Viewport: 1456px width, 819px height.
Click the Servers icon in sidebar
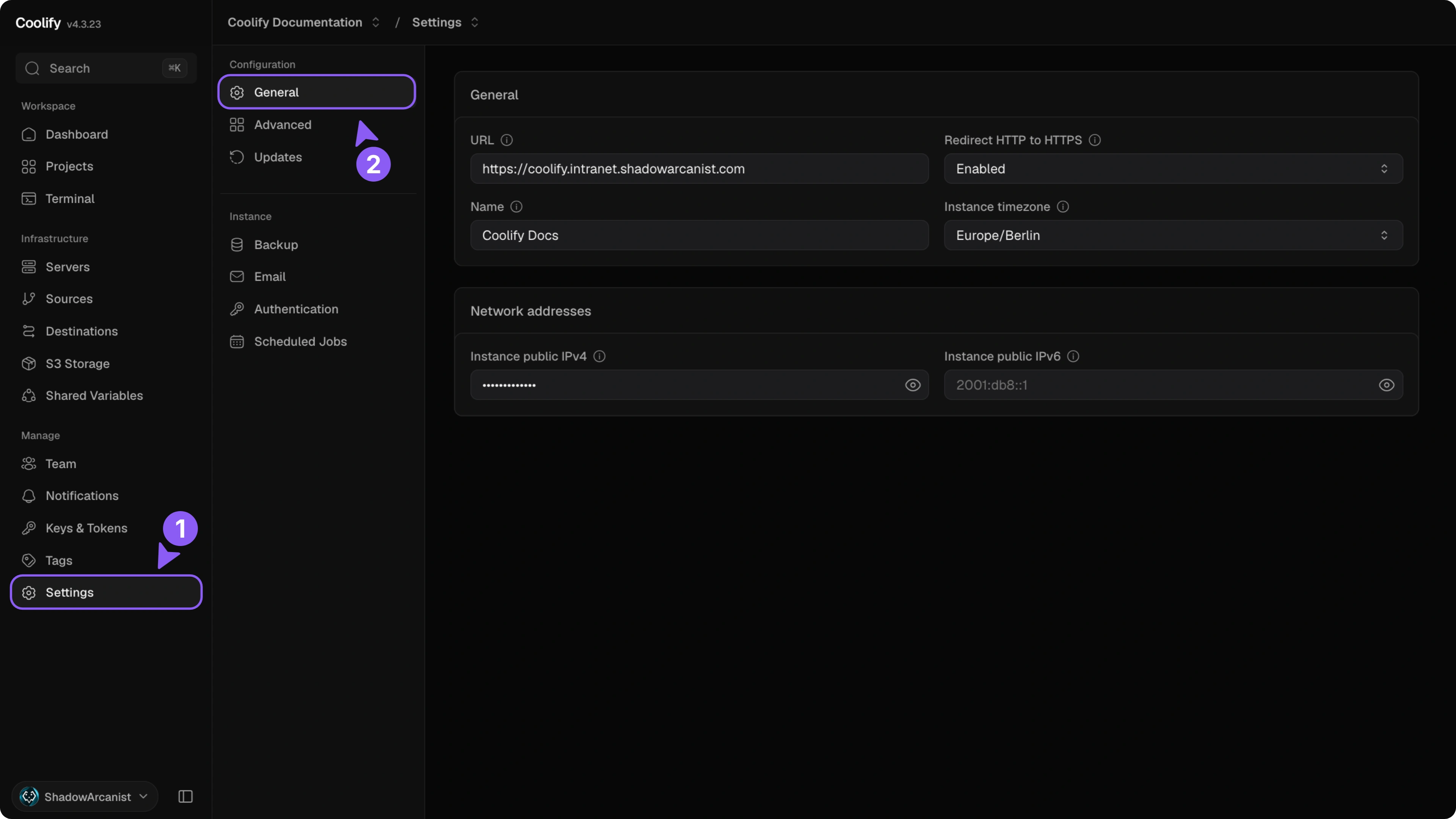coord(29,267)
